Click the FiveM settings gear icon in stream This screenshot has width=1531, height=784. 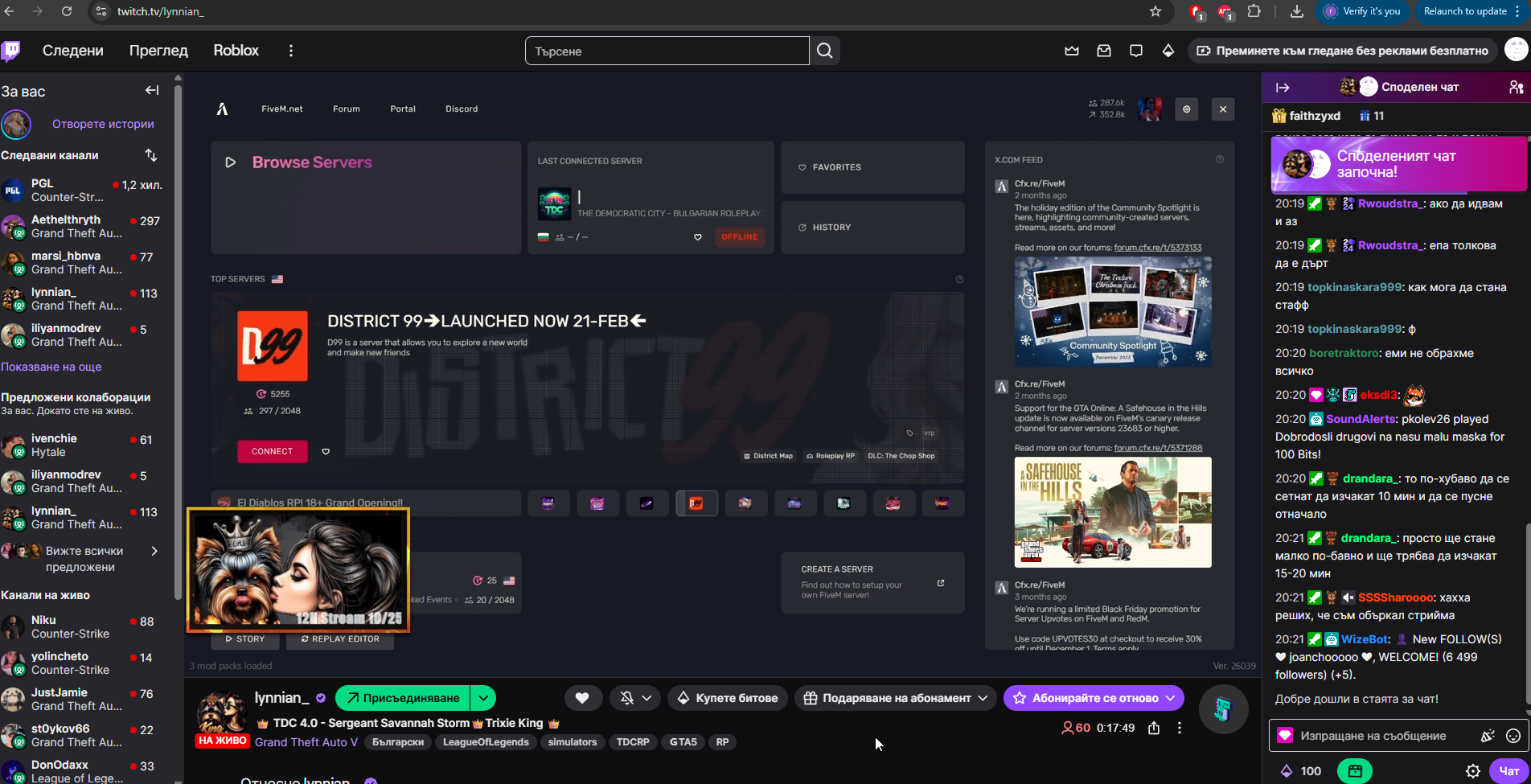[1186, 109]
